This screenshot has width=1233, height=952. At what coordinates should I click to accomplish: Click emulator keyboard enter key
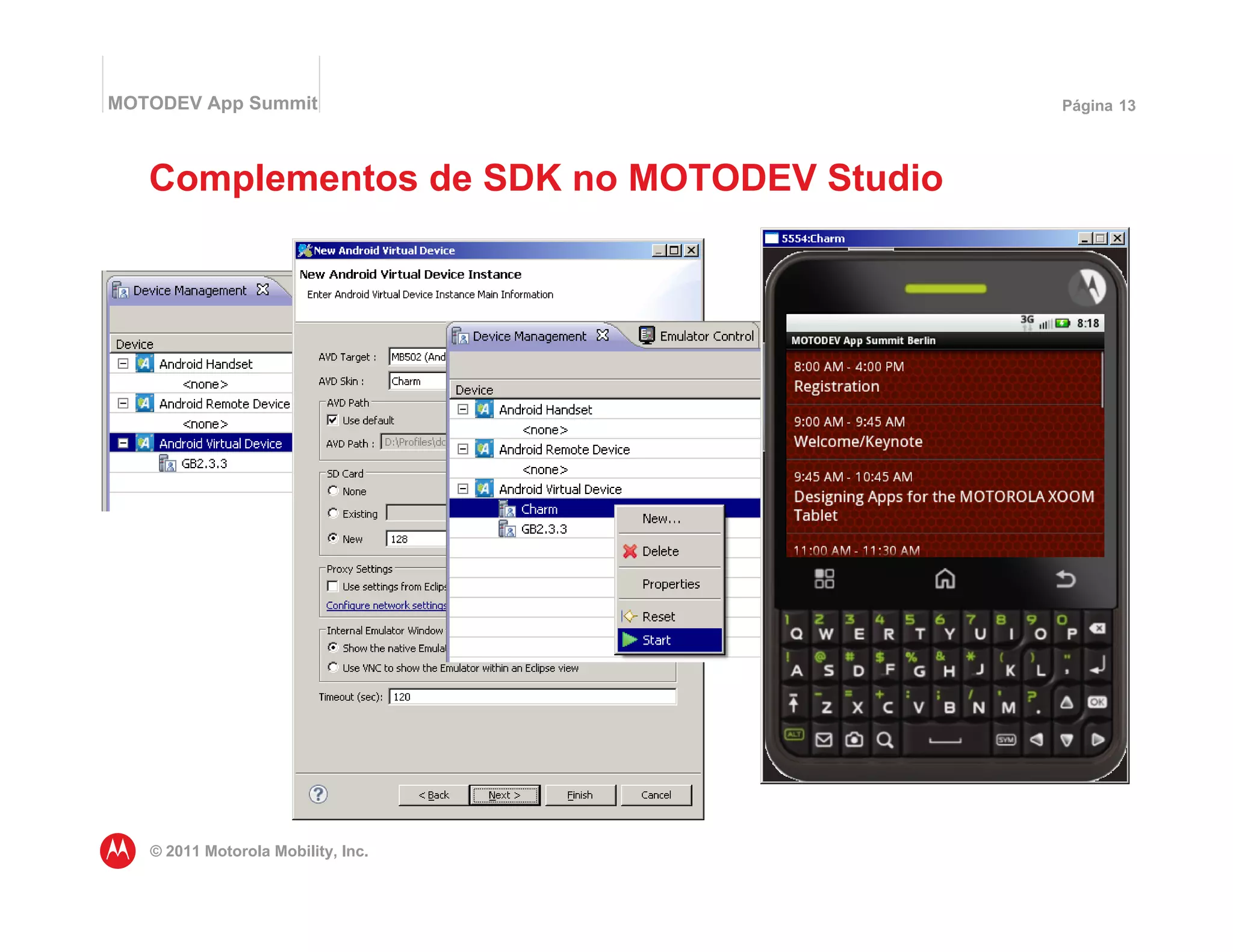[x=1098, y=666]
